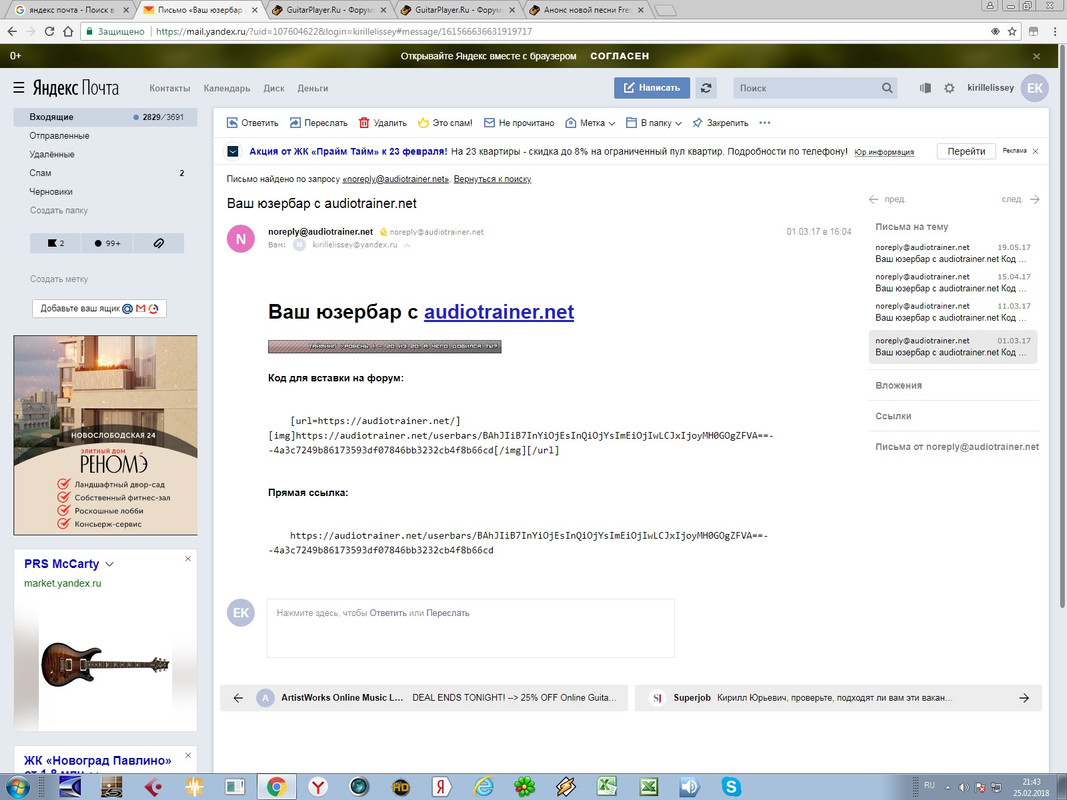Click the refresh mail icon
The image size is (1067, 800).
(x=706, y=88)
